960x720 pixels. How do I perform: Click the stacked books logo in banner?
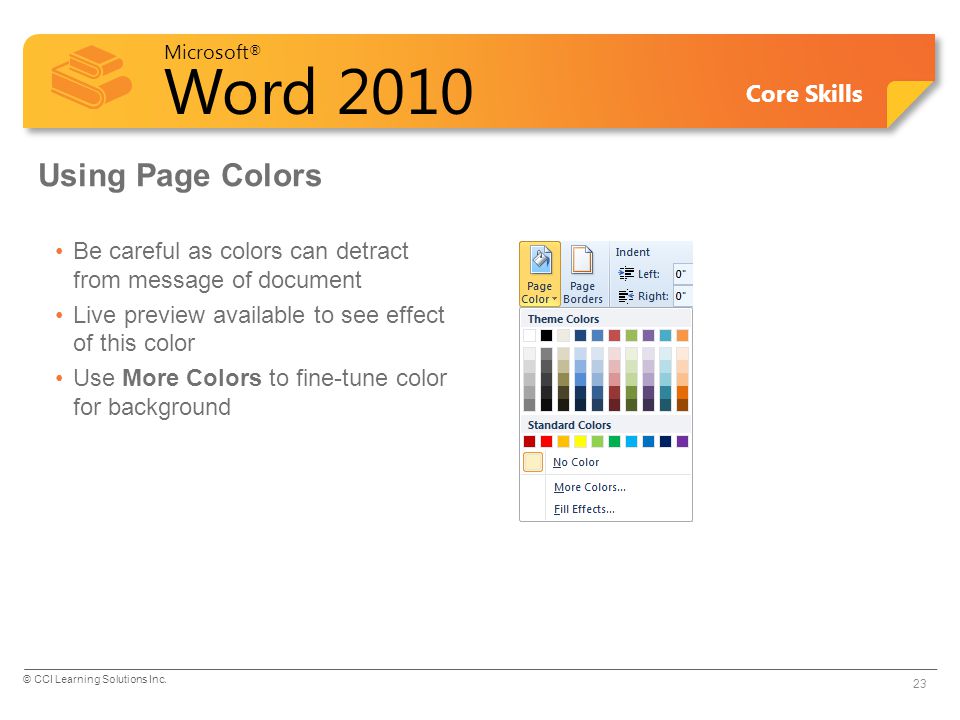coord(91,77)
